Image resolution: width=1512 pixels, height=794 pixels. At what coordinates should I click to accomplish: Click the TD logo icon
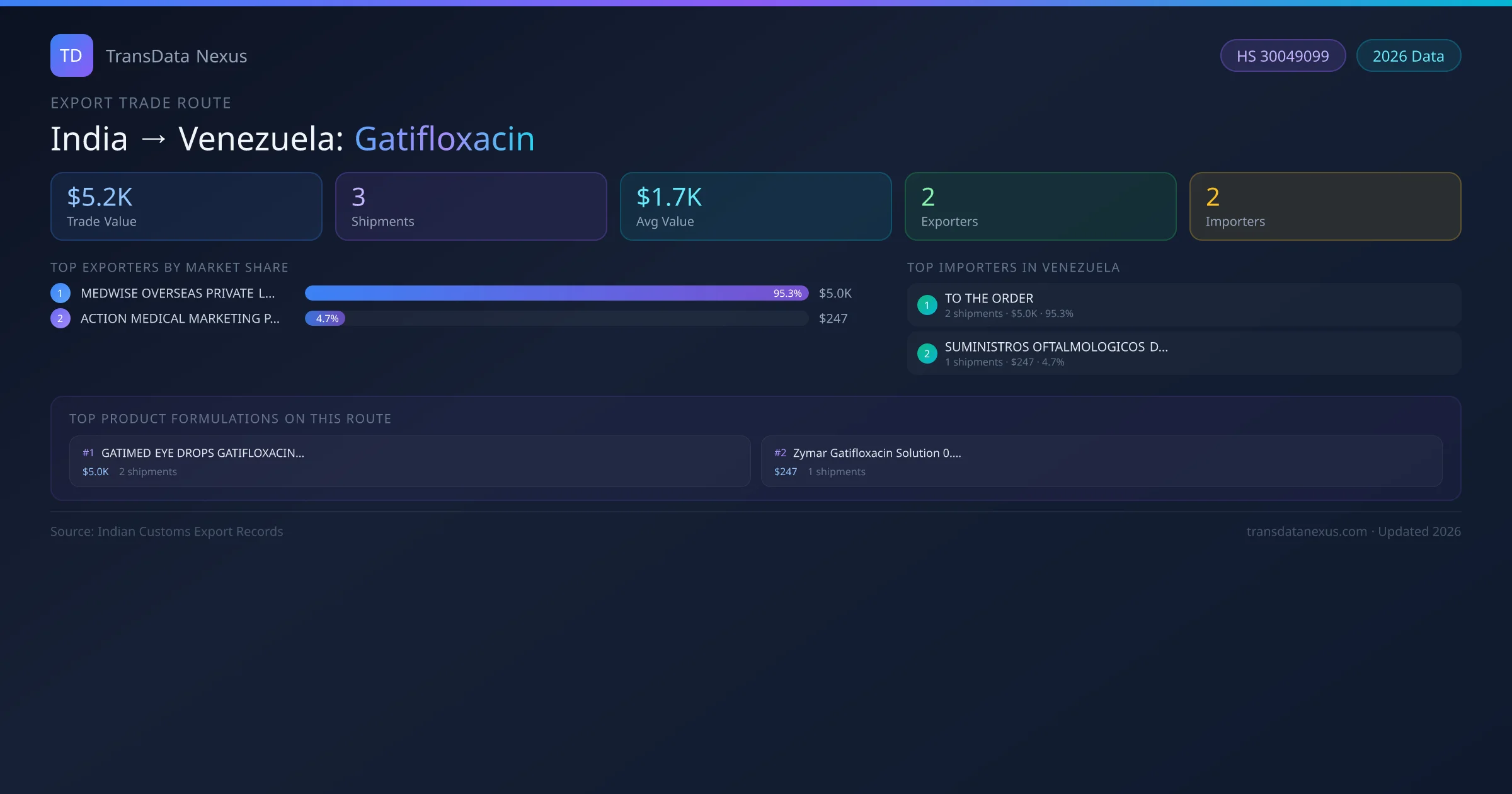click(71, 55)
